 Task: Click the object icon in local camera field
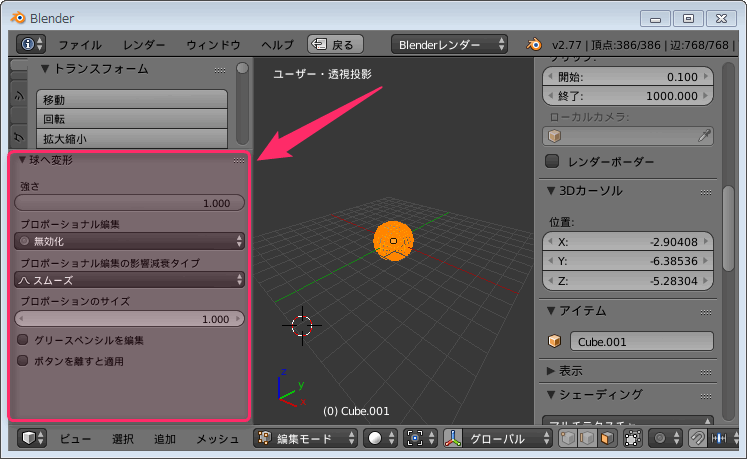click(554, 136)
